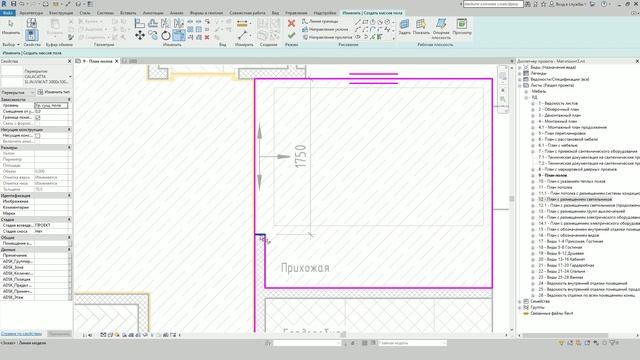Click the canvas vertical scrollbar
This screenshot has width=640, height=360.
pyautogui.click(x=512, y=198)
